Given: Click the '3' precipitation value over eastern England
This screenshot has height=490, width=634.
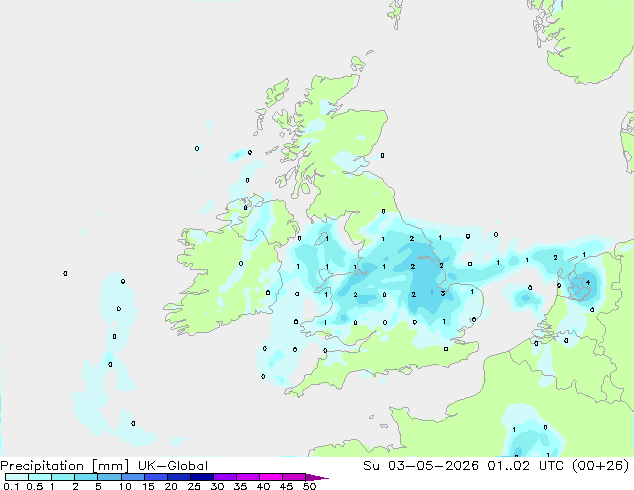Looking at the screenshot, I should 443,294.
